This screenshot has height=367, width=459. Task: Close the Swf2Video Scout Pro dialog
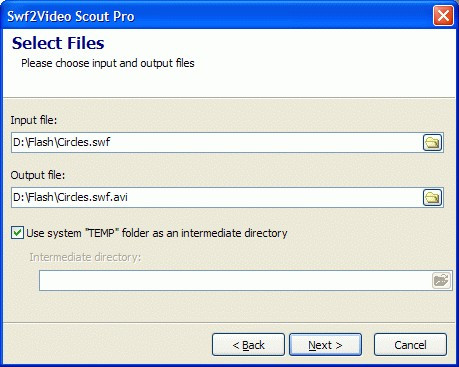point(443,15)
